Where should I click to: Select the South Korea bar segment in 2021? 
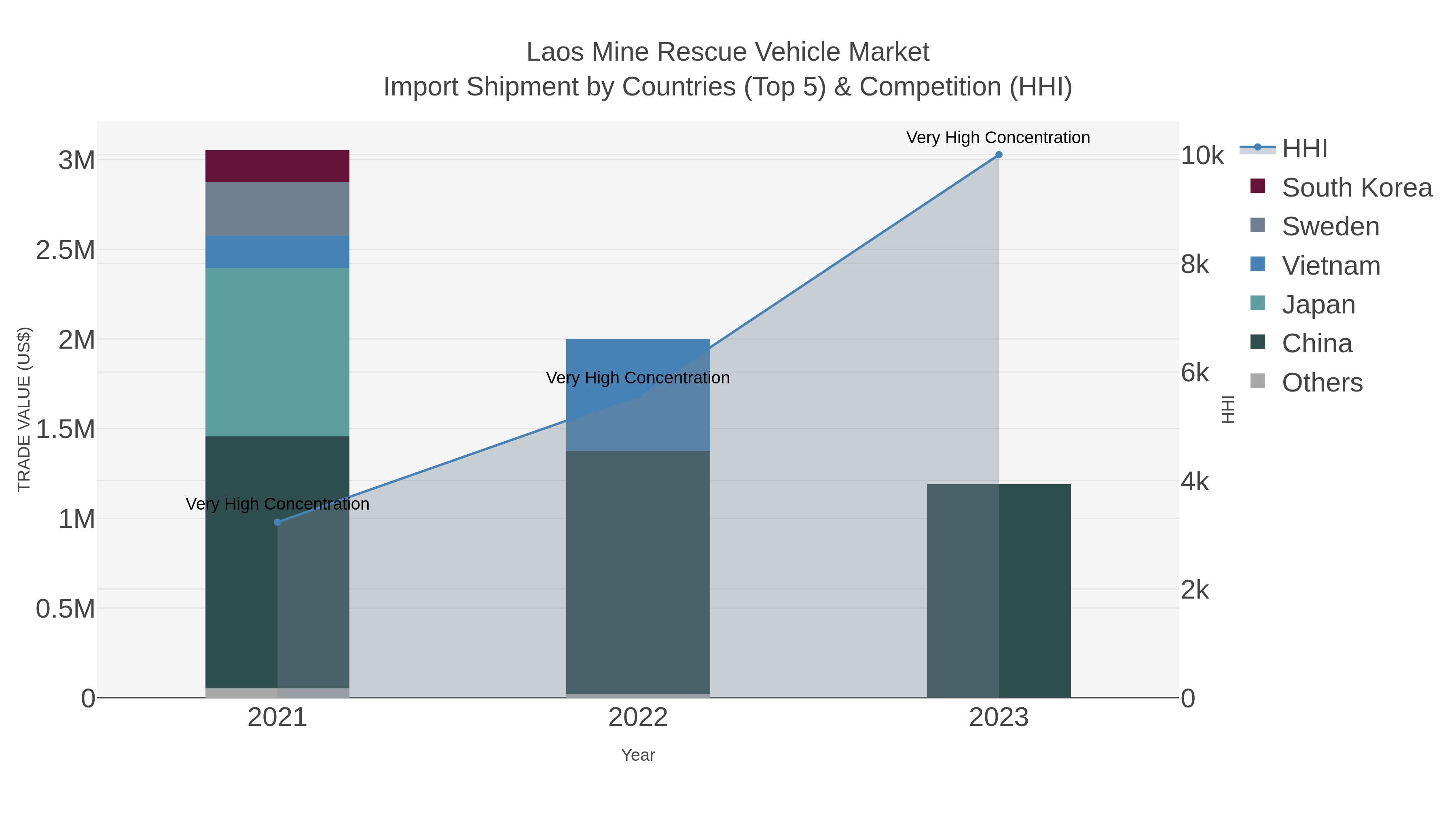(277, 166)
